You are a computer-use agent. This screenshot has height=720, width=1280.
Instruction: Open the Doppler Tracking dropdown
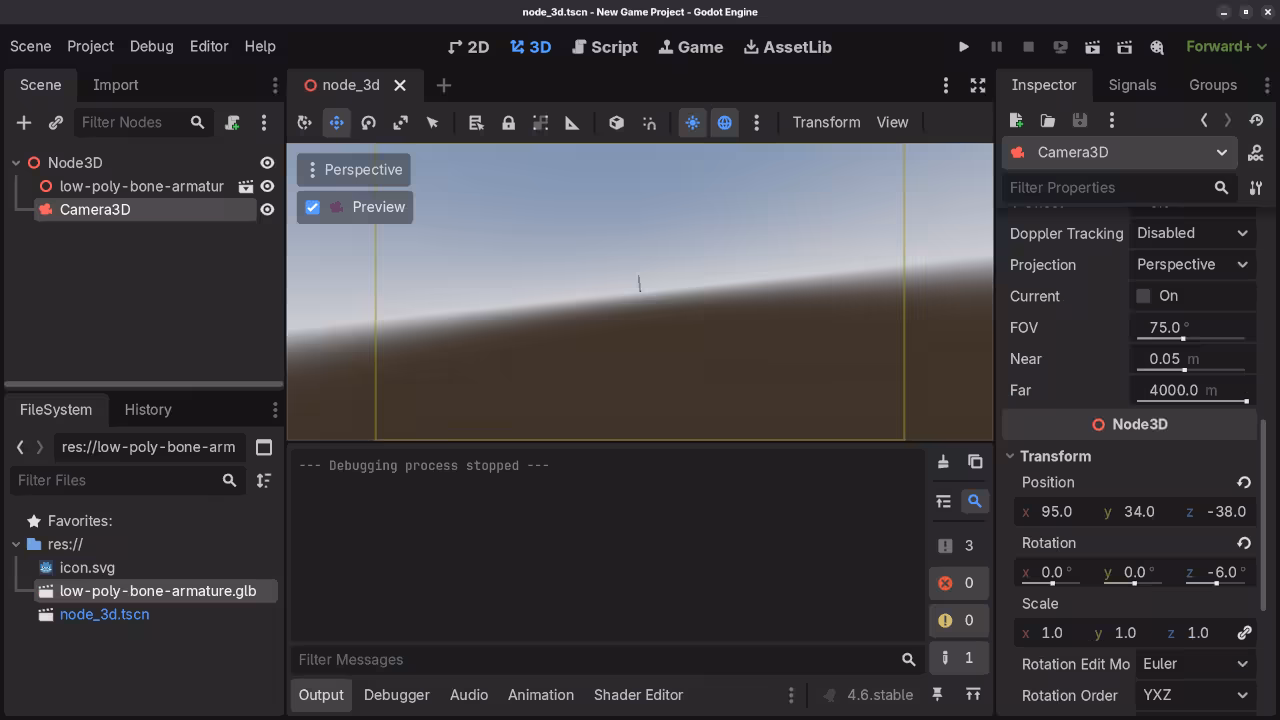[x=1192, y=233]
